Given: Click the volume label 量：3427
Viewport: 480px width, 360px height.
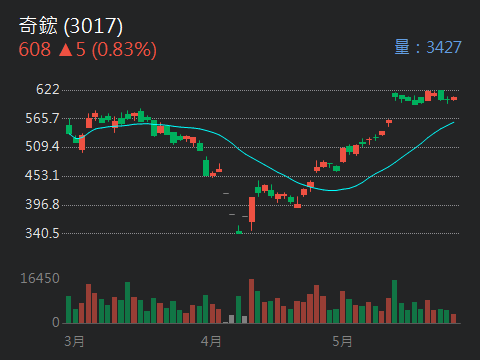Looking at the screenshot, I should point(428,47).
